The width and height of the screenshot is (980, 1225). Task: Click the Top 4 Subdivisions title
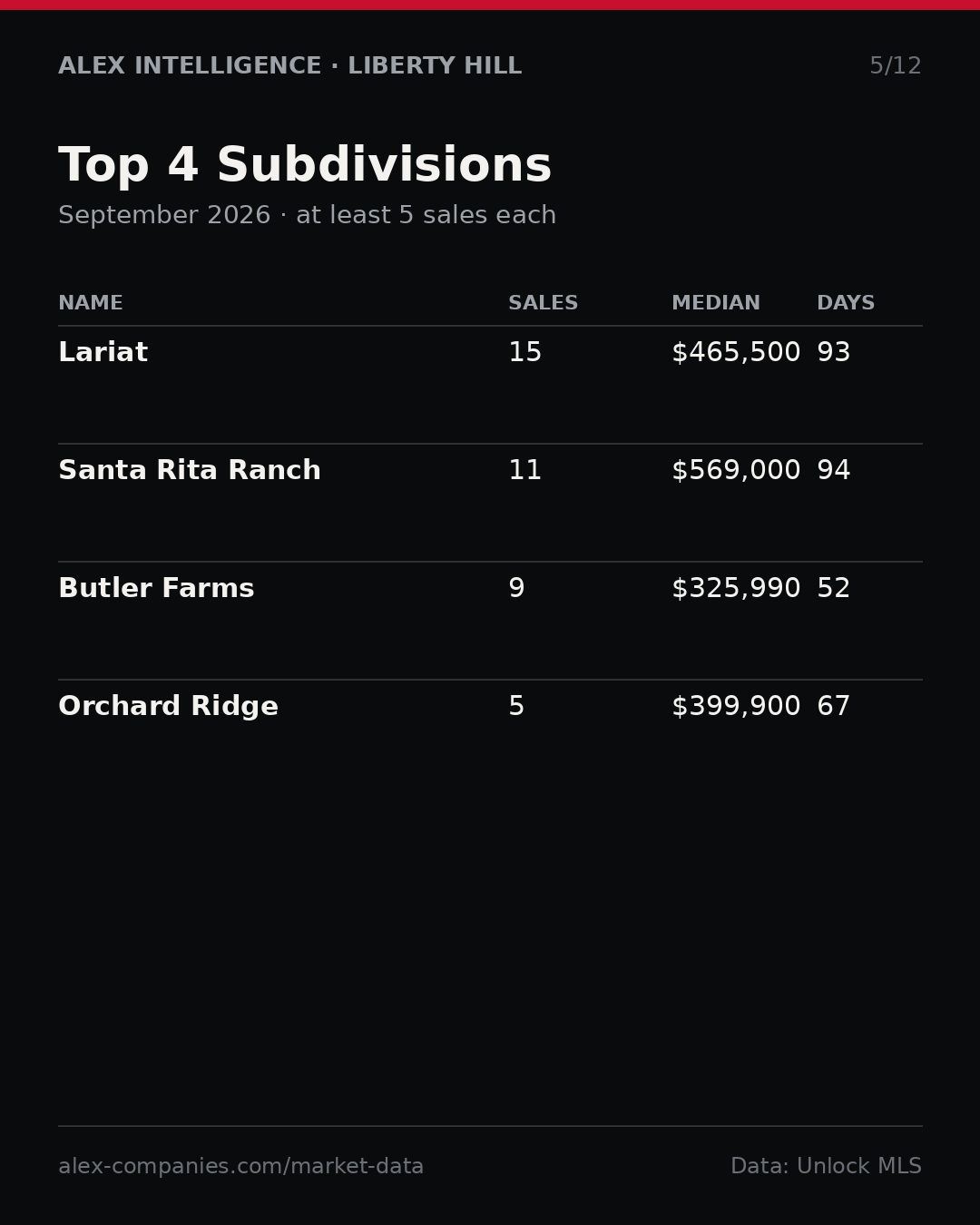305,166
